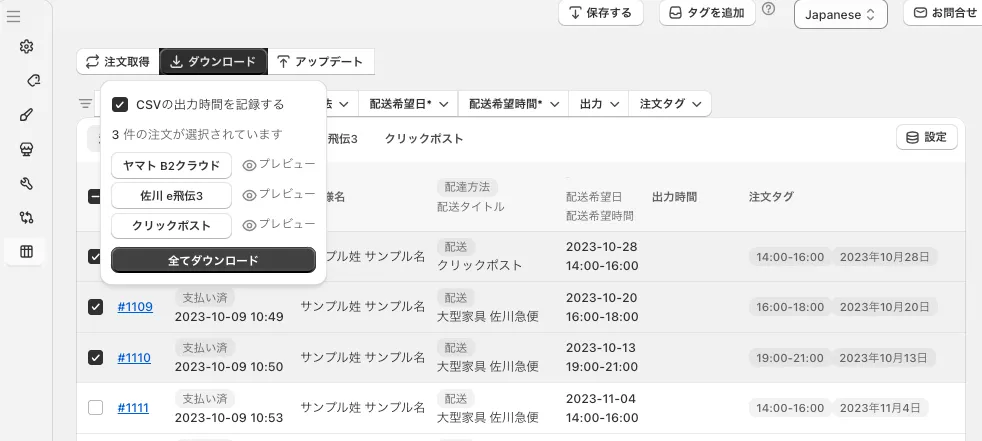
Task: Click the 設定 settings button
Action: 926,138
